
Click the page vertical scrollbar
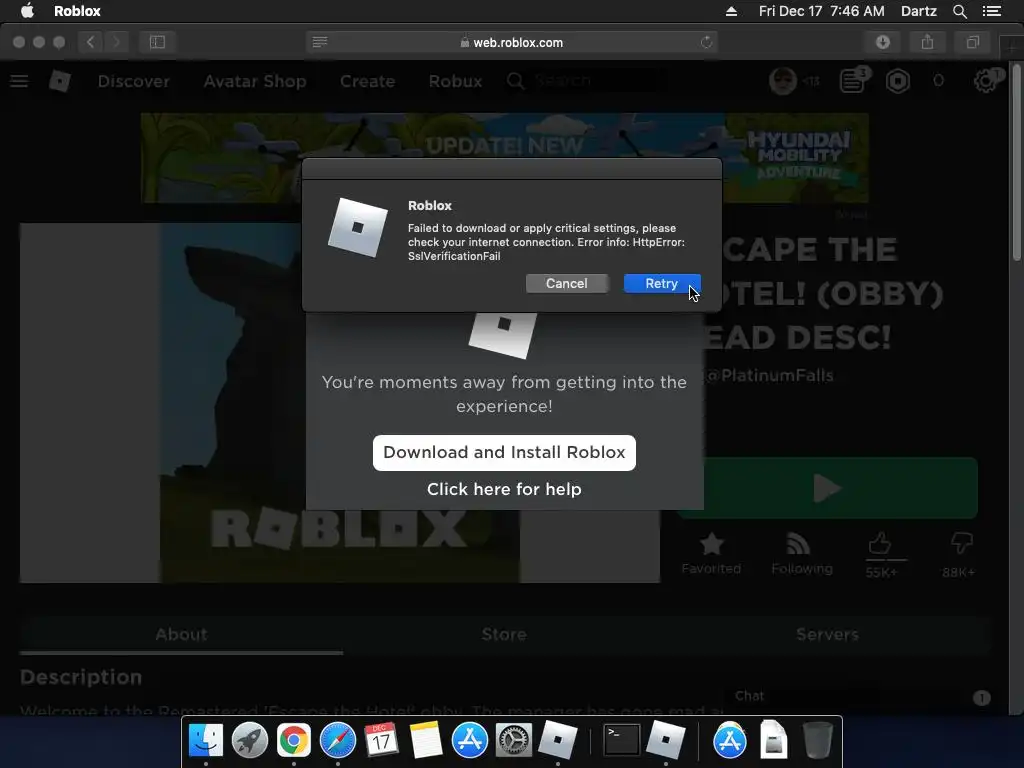click(1016, 163)
